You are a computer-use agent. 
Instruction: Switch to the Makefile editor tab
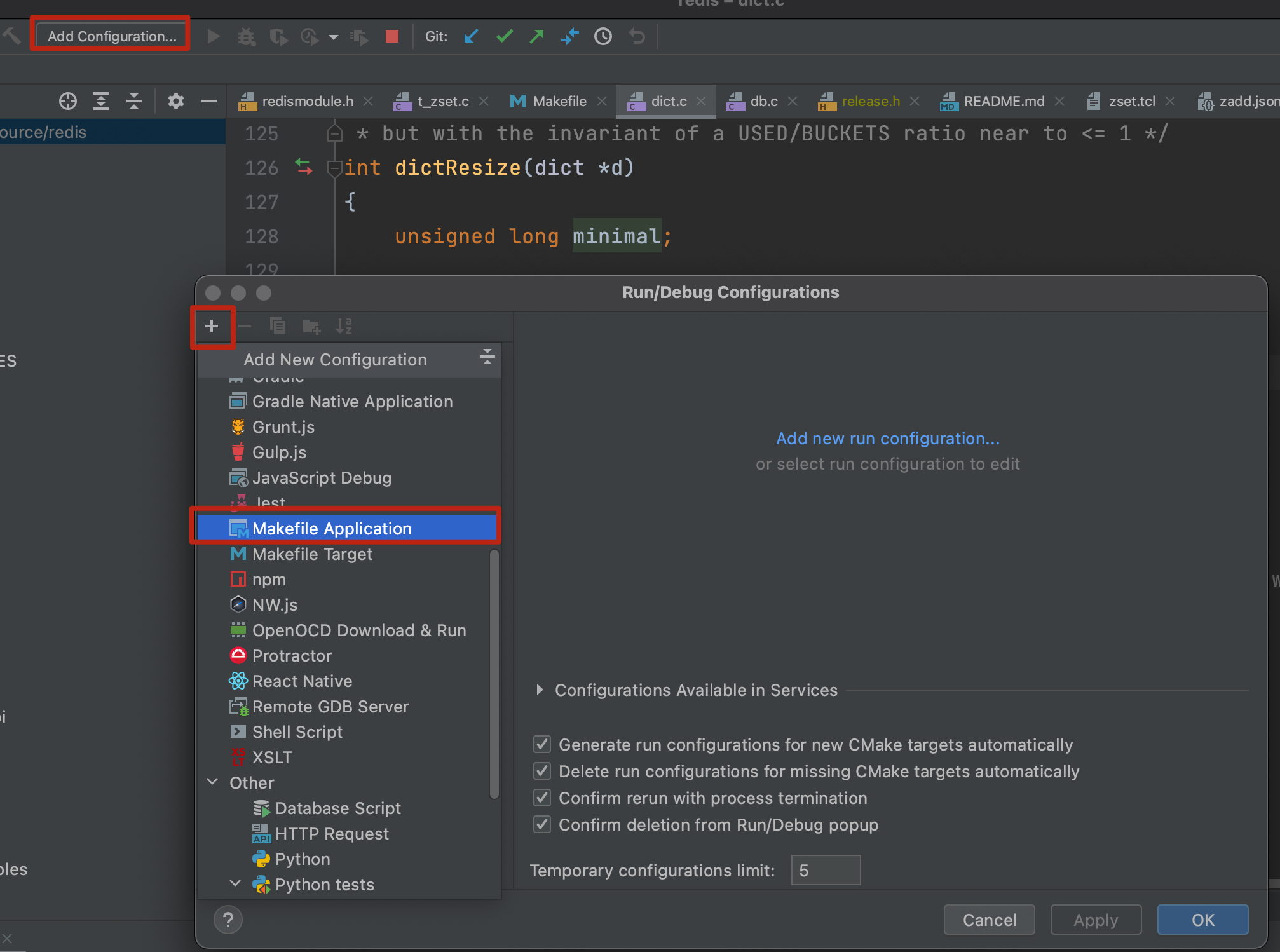click(x=559, y=101)
